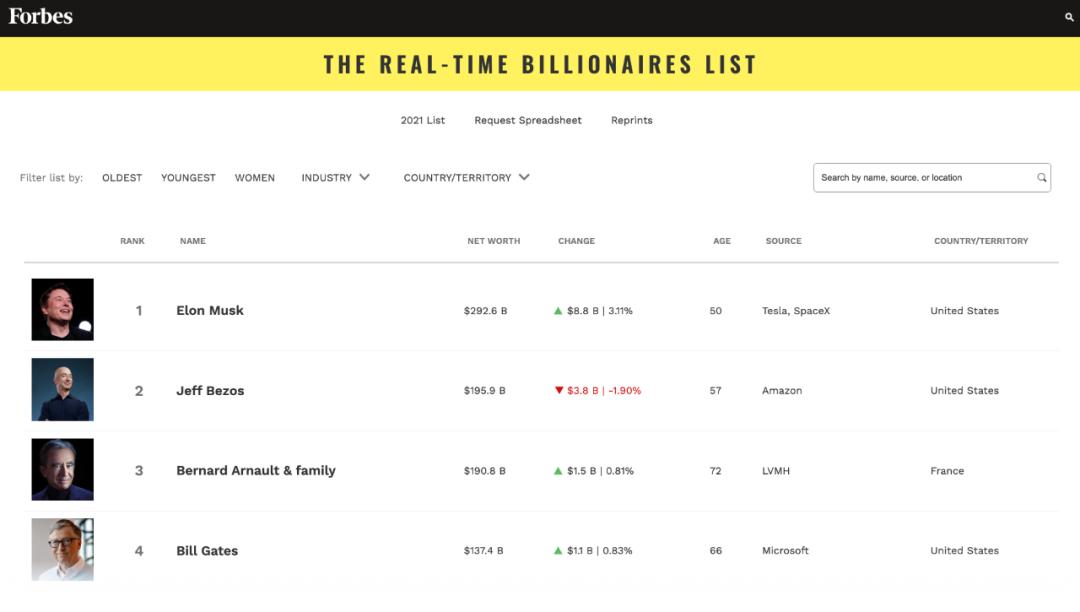Open Jeff Bezos's profile thumbnail
The height and width of the screenshot is (612, 1080).
tap(62, 390)
